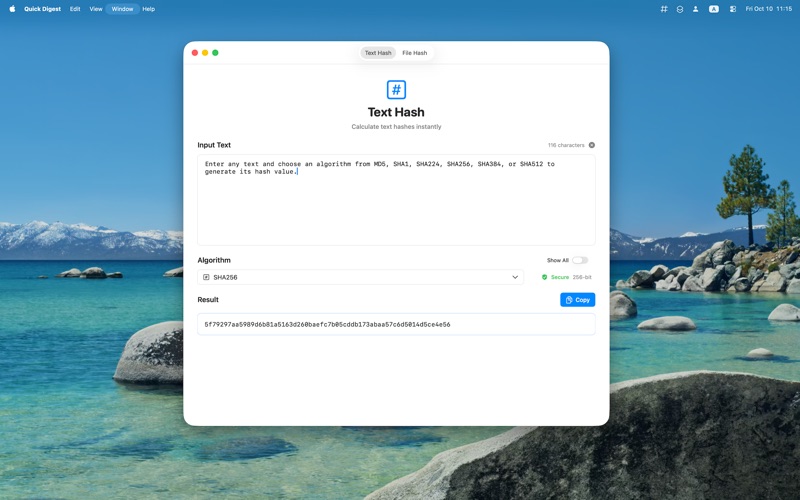
Task: Open the Edit menu
Action: 75,9
